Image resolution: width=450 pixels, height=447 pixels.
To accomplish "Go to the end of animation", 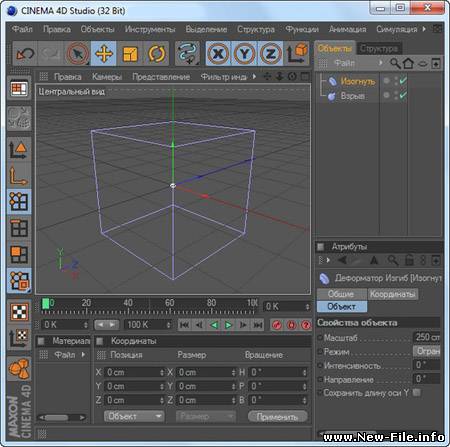I will point(258,325).
